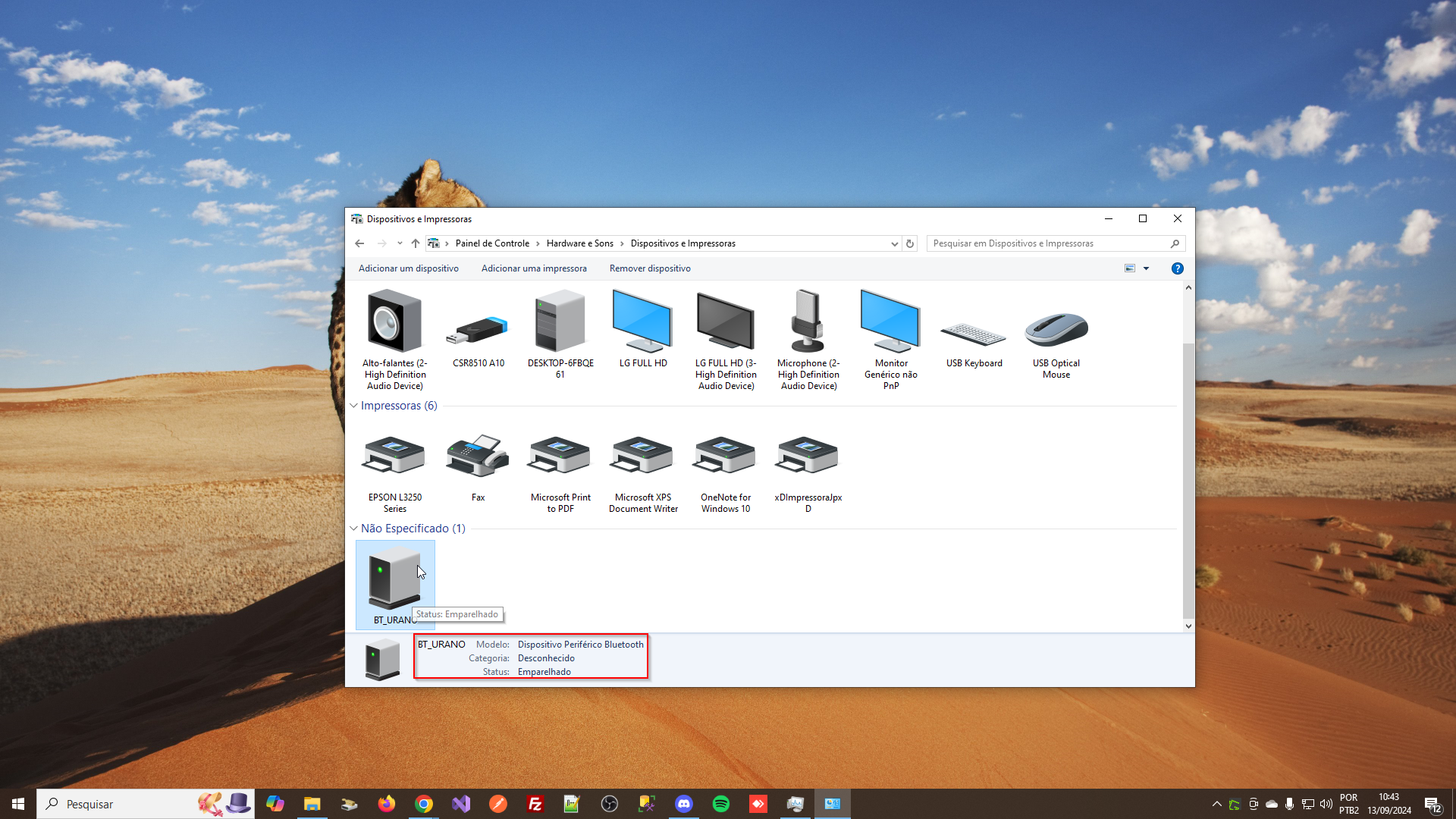Click Adicionar um dispositivo
Screen dimensions: 1456x819
coord(408,268)
